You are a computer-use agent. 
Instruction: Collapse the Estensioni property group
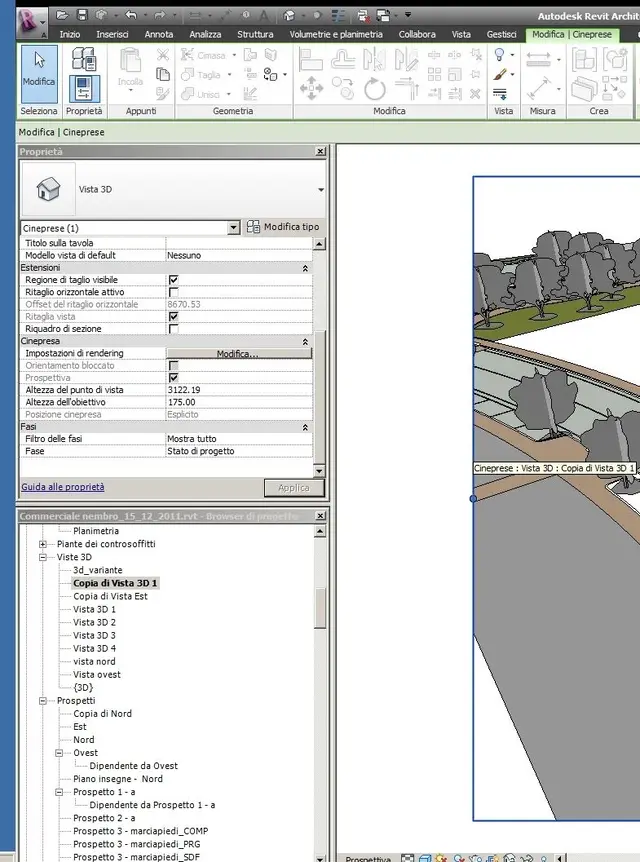[x=305, y=268]
